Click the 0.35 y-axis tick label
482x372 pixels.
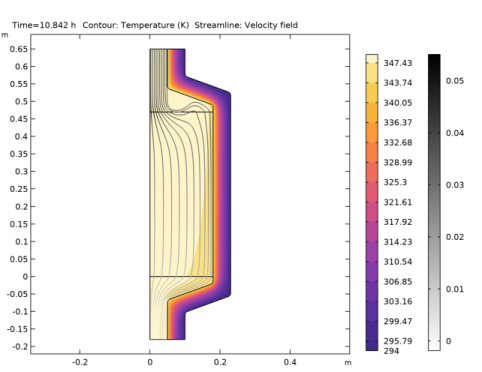(x=19, y=154)
